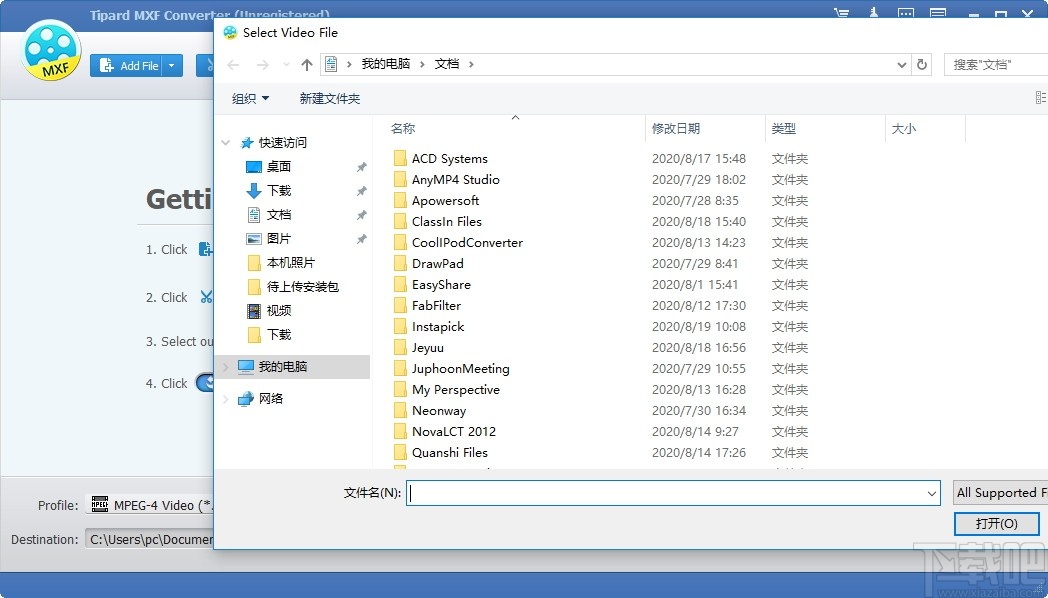Select the DrawPad folder
Viewport: 1048px width, 598px height.
tap(438, 263)
